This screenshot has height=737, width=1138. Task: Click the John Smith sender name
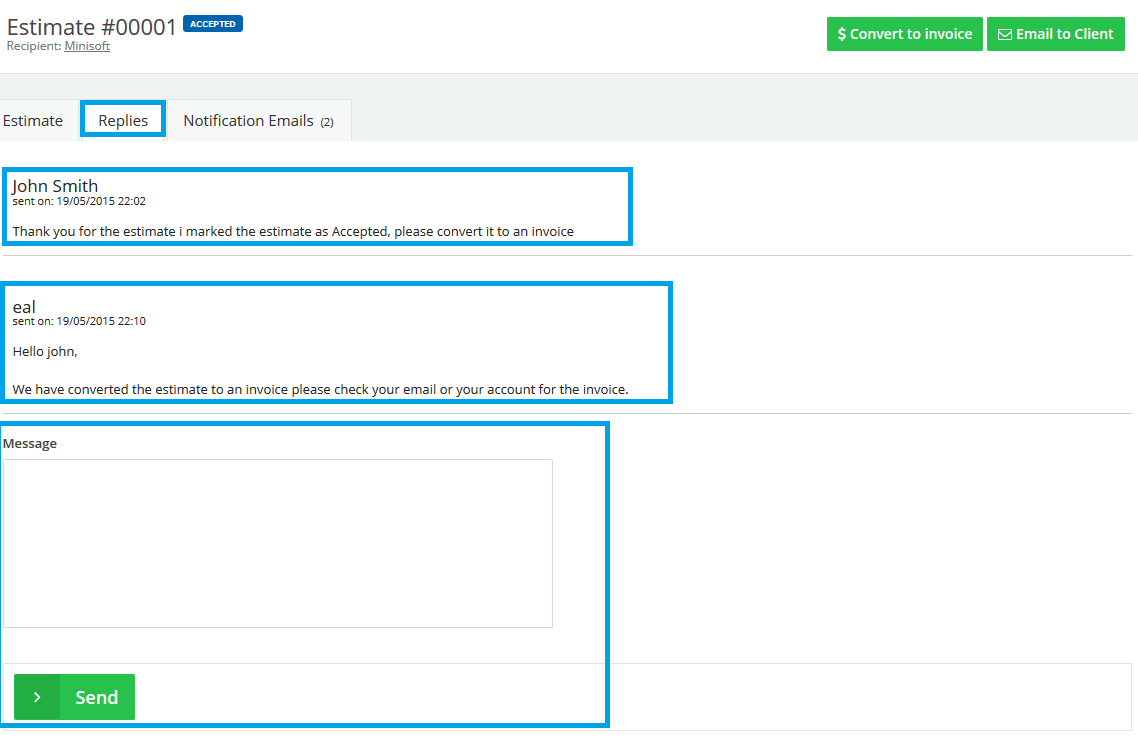tap(55, 186)
